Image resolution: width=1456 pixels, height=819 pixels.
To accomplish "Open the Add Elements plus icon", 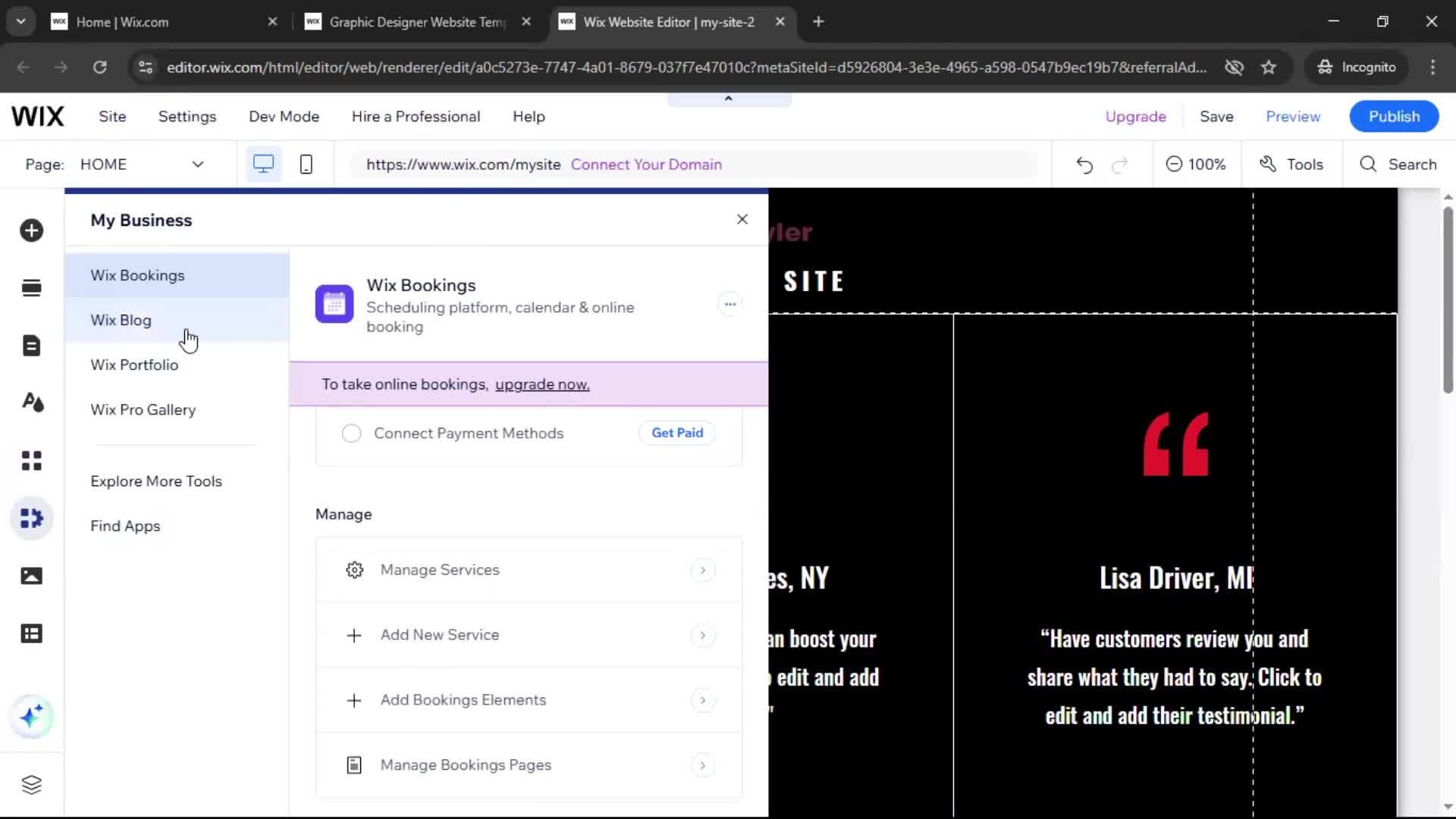I will pos(31,231).
